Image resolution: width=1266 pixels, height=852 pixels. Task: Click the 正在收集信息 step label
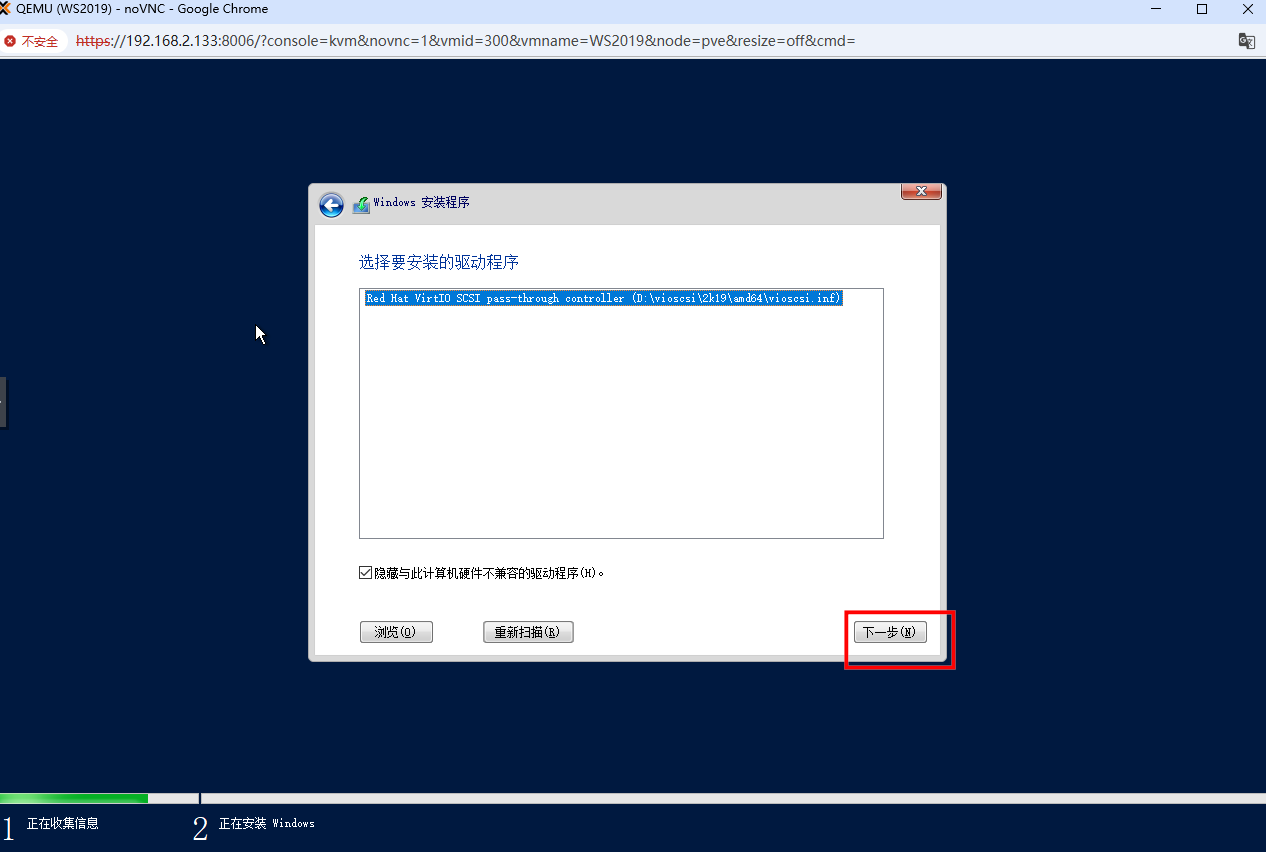[x=62, y=824]
